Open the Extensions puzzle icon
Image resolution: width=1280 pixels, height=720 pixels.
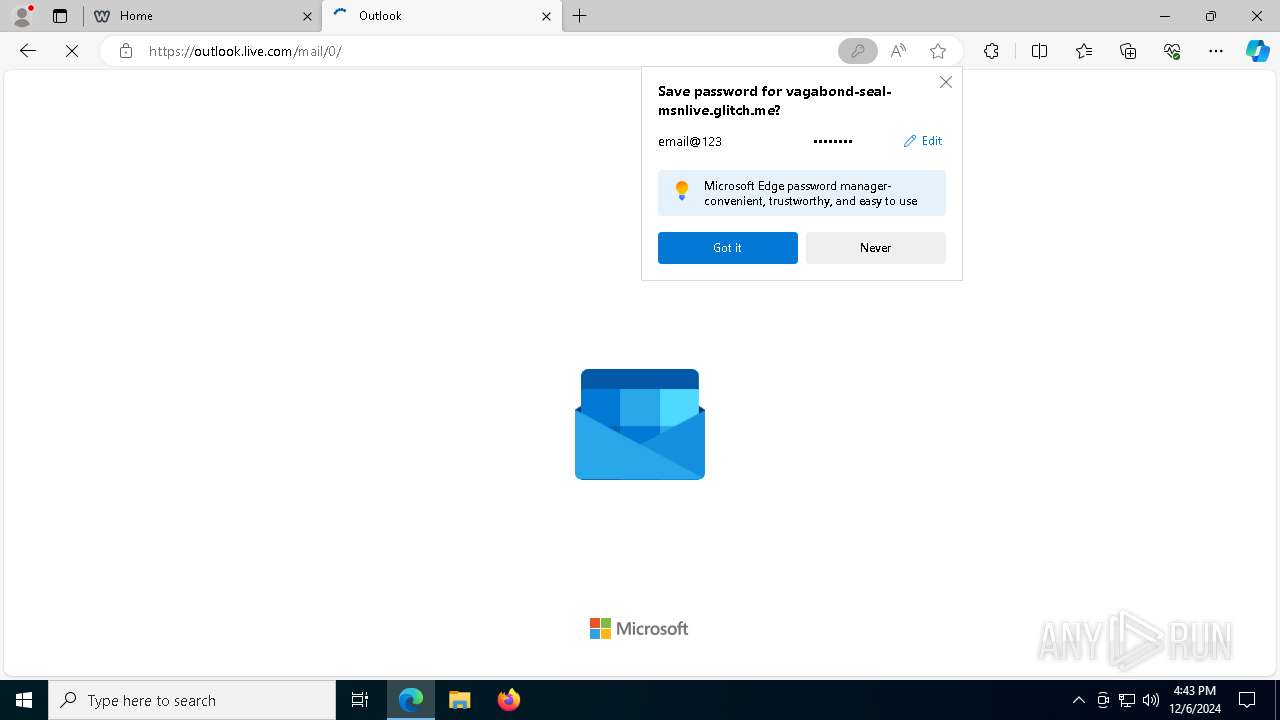tap(991, 51)
